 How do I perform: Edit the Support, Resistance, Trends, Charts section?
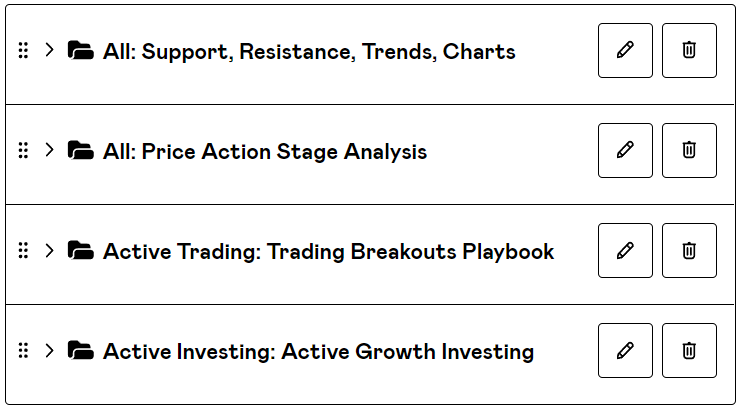[625, 51]
